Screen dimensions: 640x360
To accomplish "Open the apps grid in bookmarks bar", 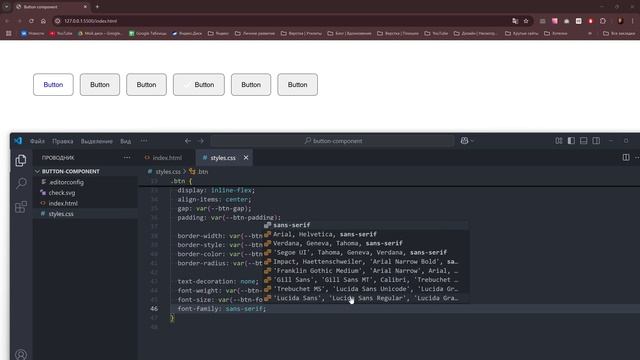I will (9, 33).
